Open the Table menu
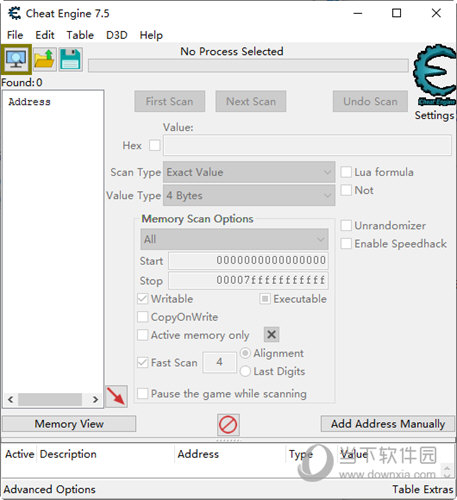 (80, 35)
